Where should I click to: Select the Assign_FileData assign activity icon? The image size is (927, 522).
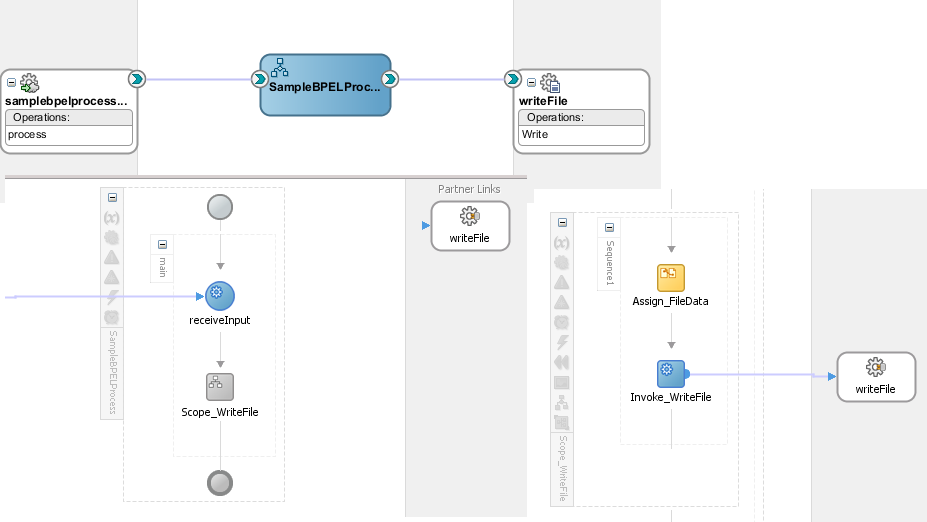[x=671, y=278]
